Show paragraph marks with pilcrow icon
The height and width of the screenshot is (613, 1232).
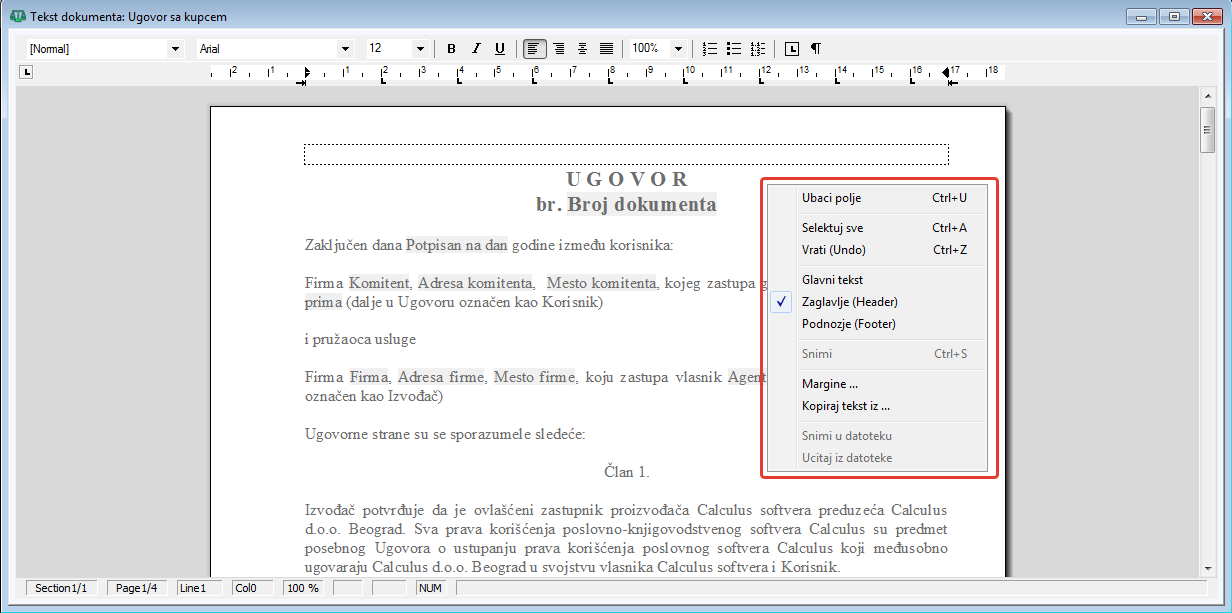tap(816, 48)
